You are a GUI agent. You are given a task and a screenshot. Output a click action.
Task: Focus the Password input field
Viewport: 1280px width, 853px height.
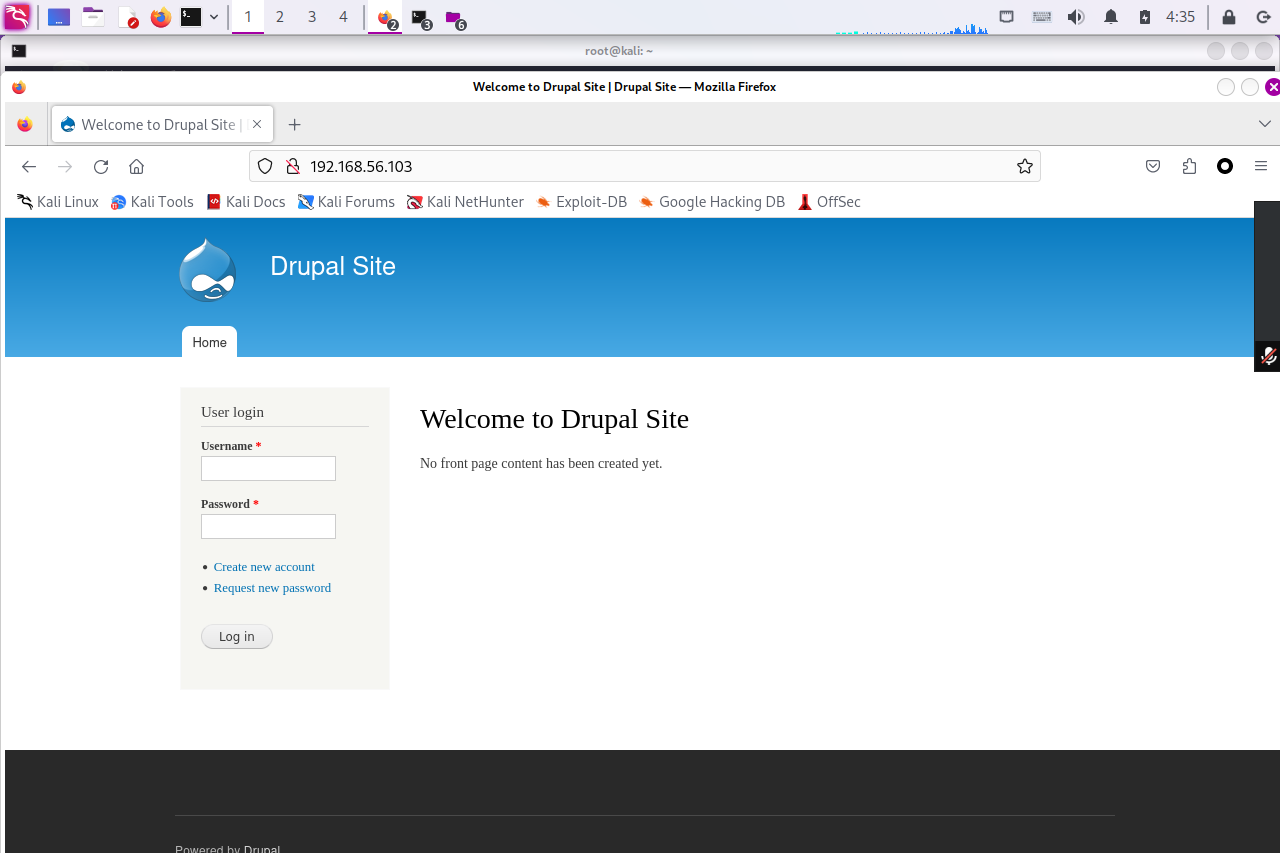click(x=268, y=527)
